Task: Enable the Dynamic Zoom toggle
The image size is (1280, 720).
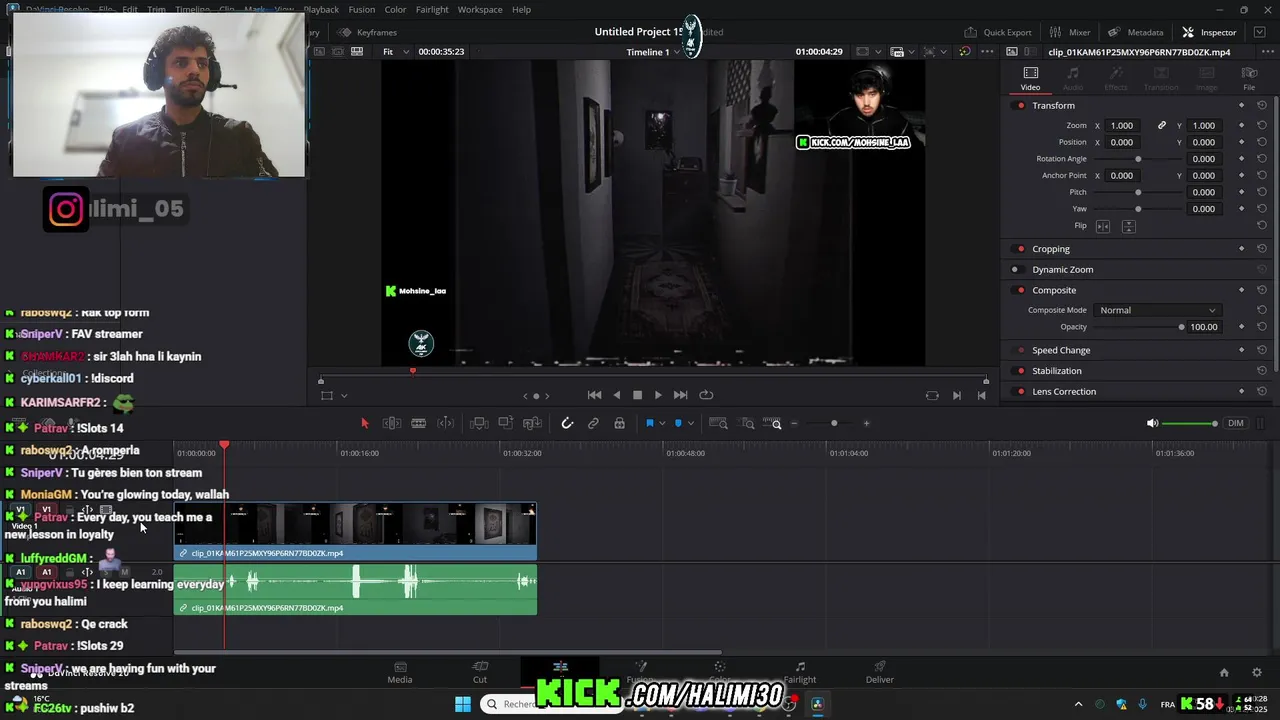Action: point(1015,269)
